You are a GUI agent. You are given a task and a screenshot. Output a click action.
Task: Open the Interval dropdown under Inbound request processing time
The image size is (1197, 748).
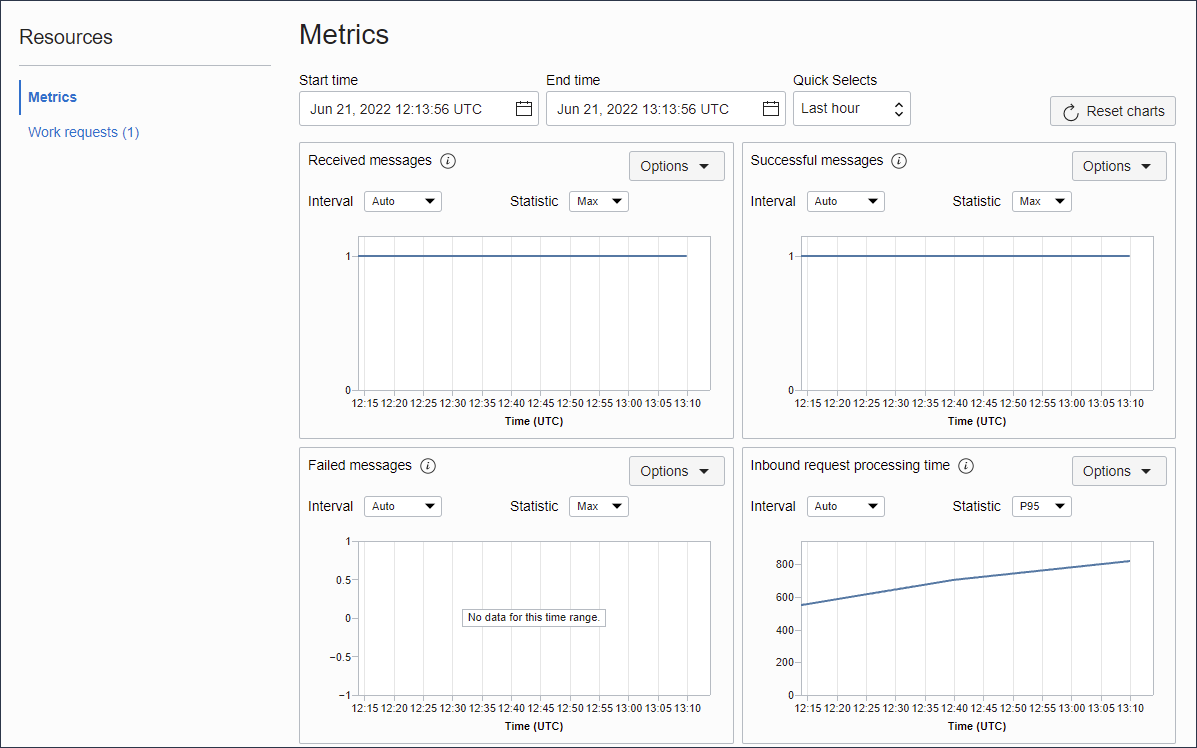tap(845, 506)
